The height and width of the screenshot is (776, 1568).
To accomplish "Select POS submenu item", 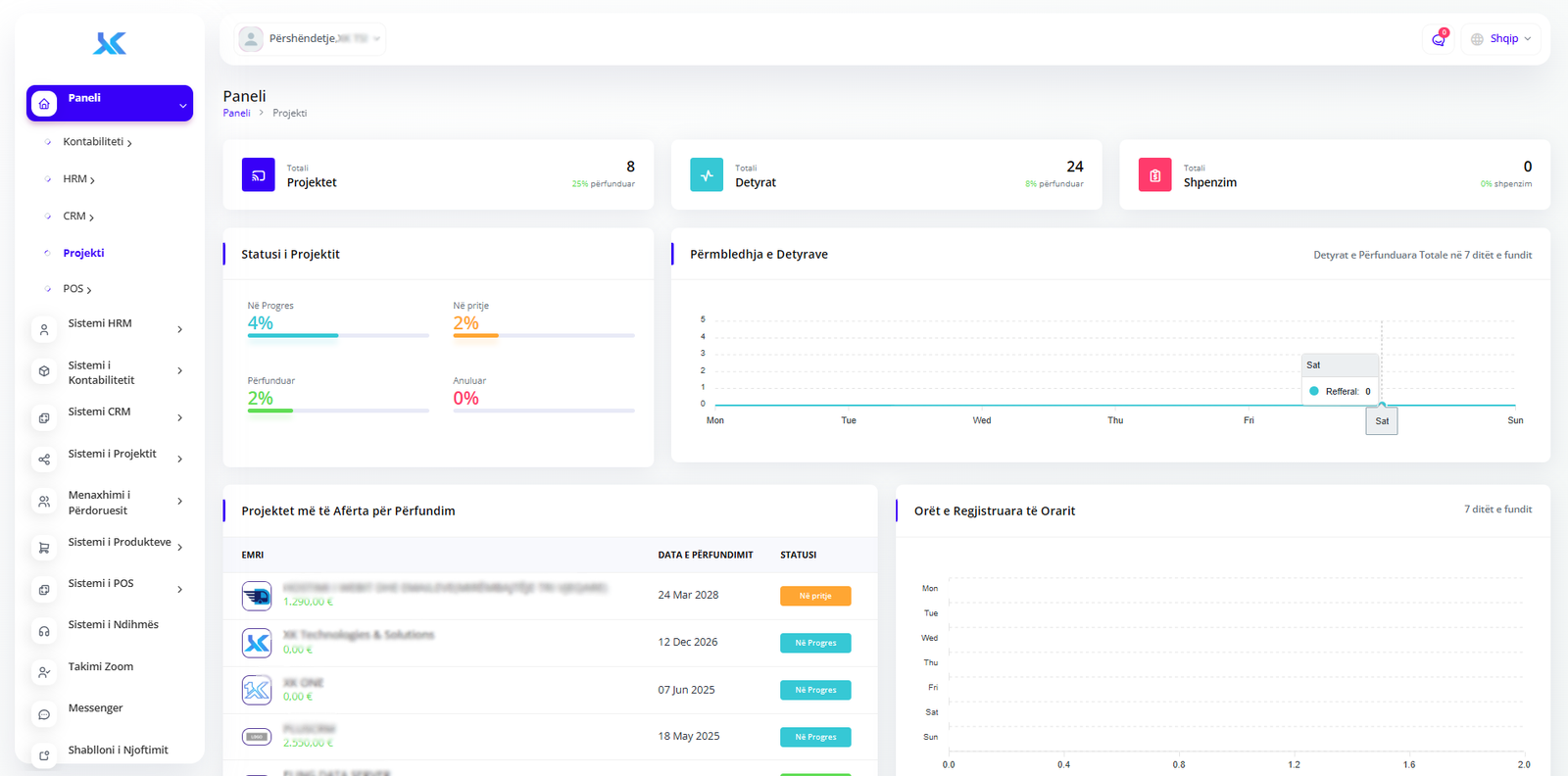I will pos(76,289).
